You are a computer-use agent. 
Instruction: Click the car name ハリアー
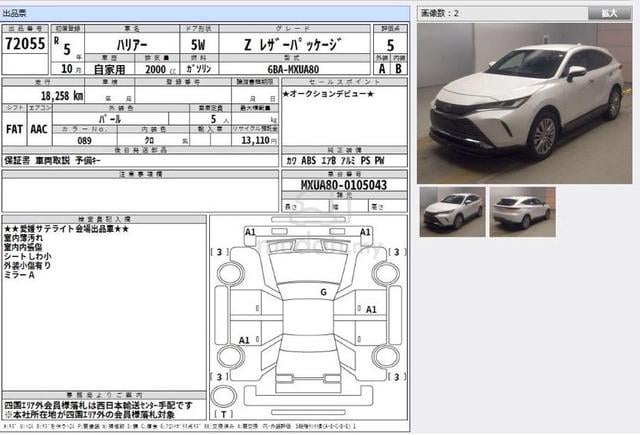pos(132,44)
